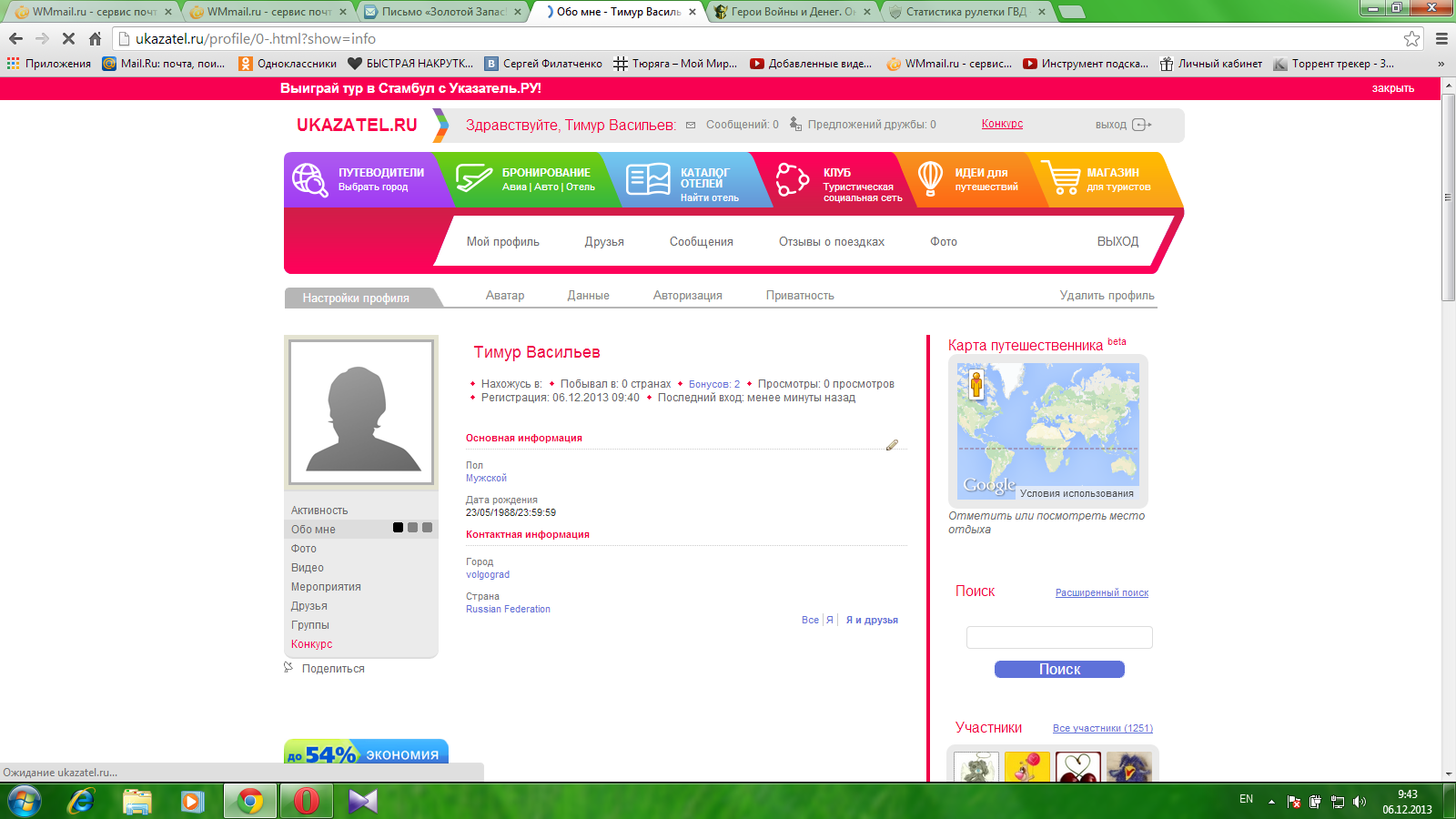Stop page loading with the X button
The height and width of the screenshot is (819, 1456).
click(68, 38)
